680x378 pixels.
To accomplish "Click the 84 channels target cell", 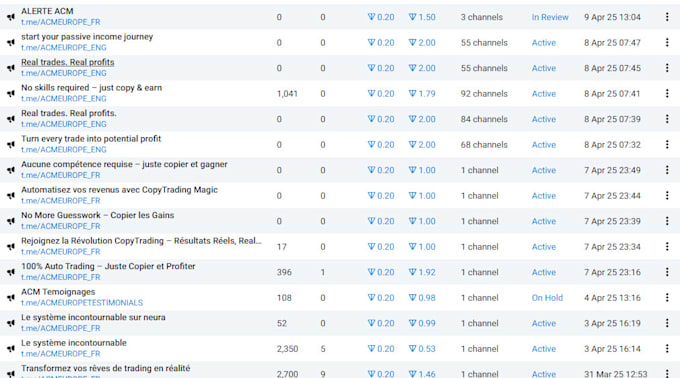I will 484,119.
